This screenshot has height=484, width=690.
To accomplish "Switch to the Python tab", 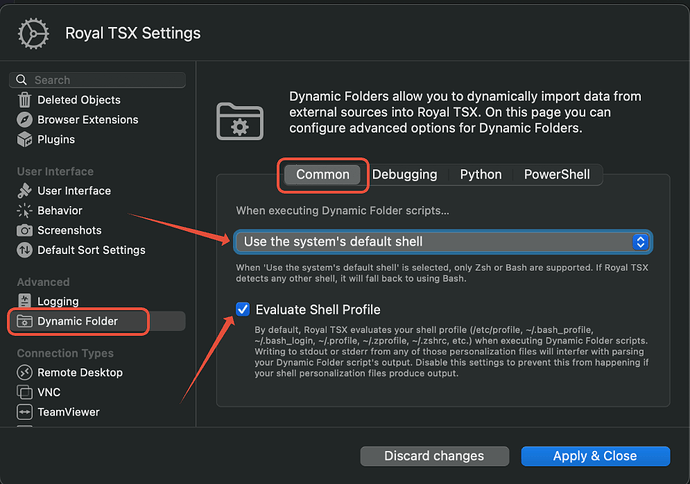I will coord(480,174).
